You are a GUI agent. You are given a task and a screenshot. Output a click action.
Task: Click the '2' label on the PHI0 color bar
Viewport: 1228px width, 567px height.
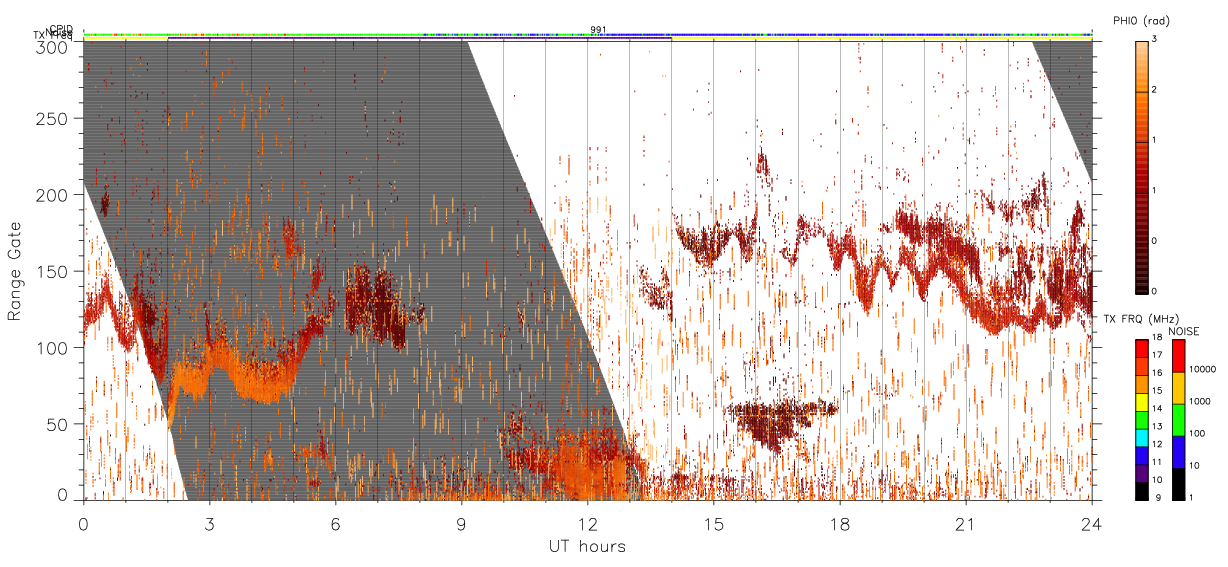1155,91
